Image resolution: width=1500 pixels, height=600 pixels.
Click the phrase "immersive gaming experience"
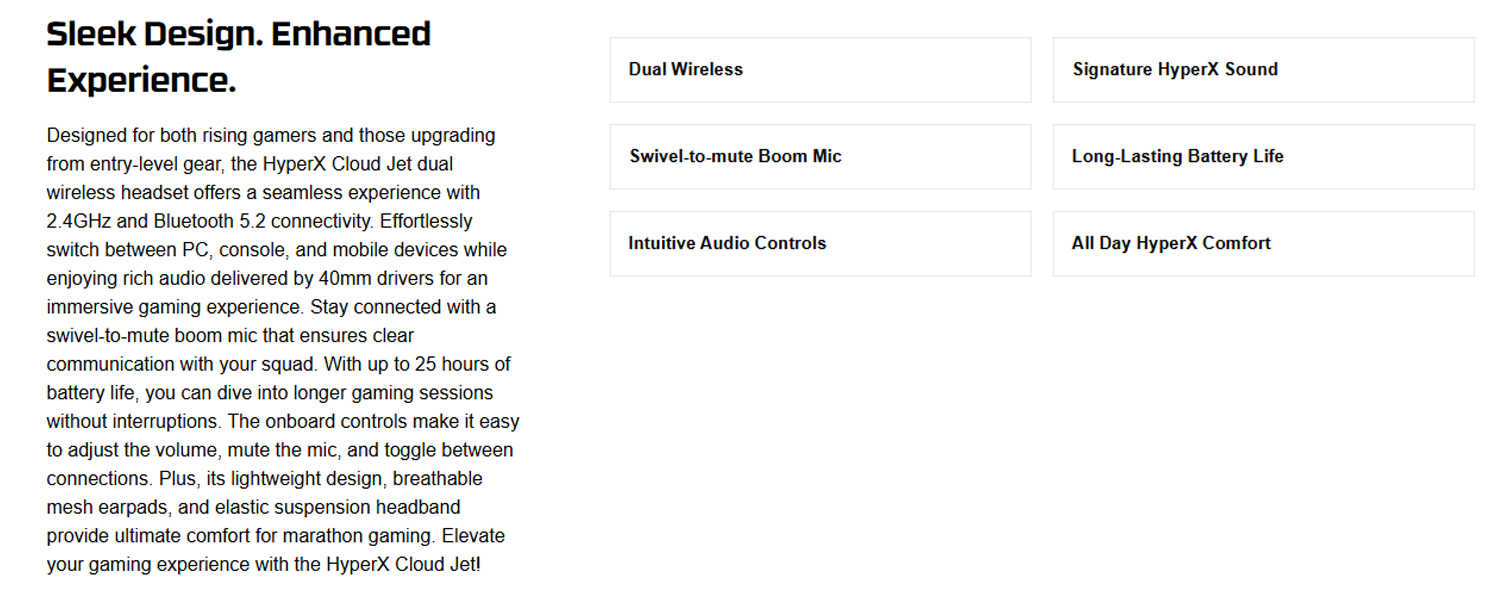tap(173, 307)
